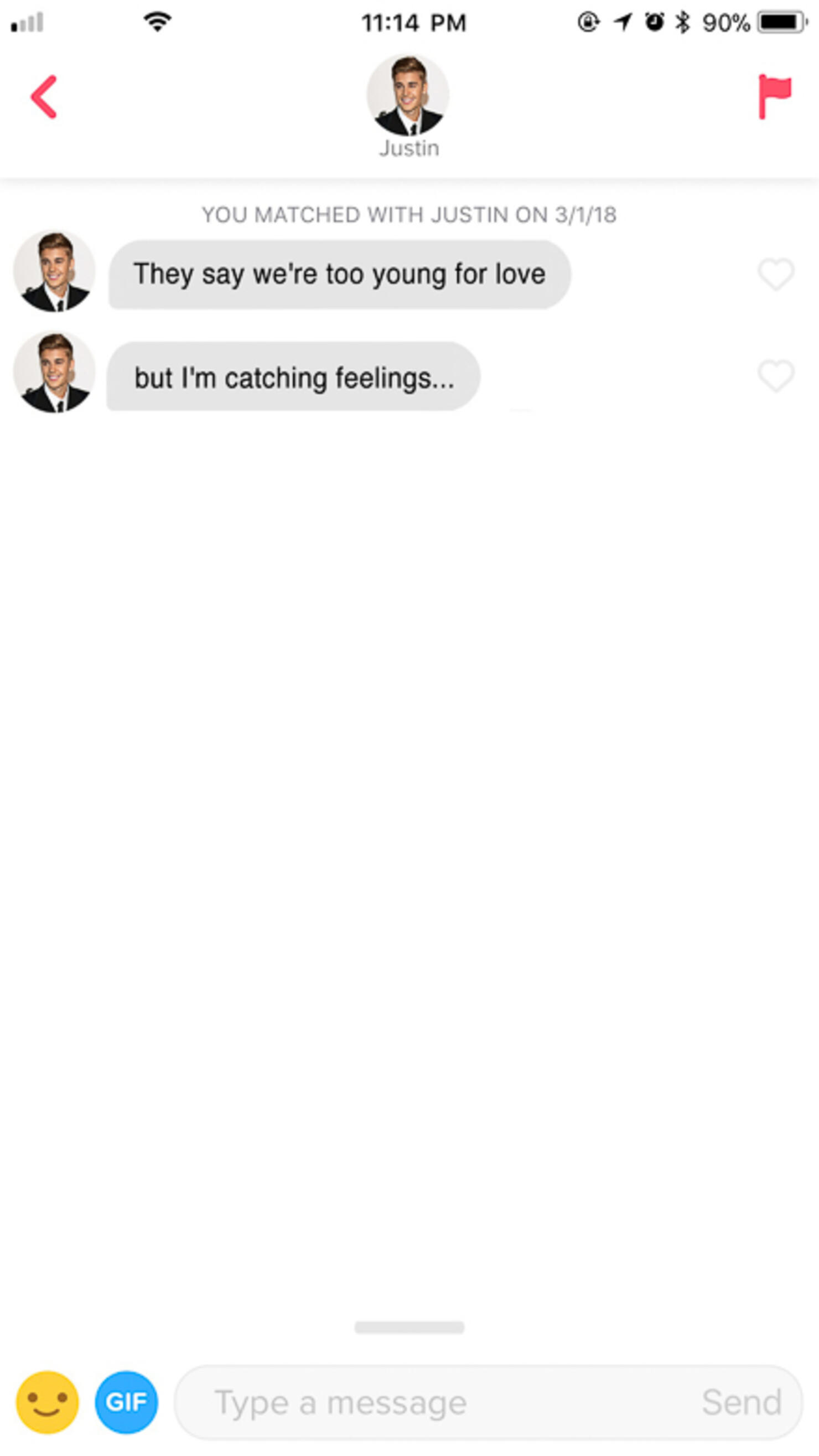Like the "too young for love" message
This screenshot has height=1456, width=819.
tap(775, 274)
